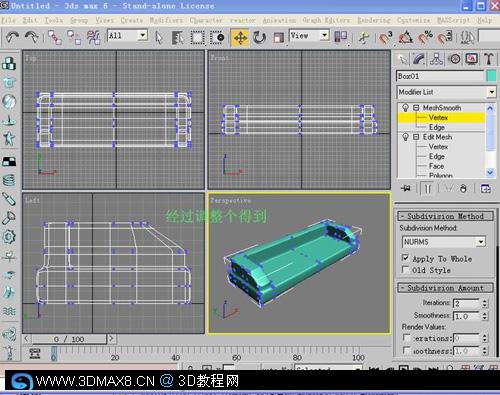Click the wavy water icon in the reactor toolbar
This screenshot has width=500, height=395.
pyautogui.click(x=9, y=311)
